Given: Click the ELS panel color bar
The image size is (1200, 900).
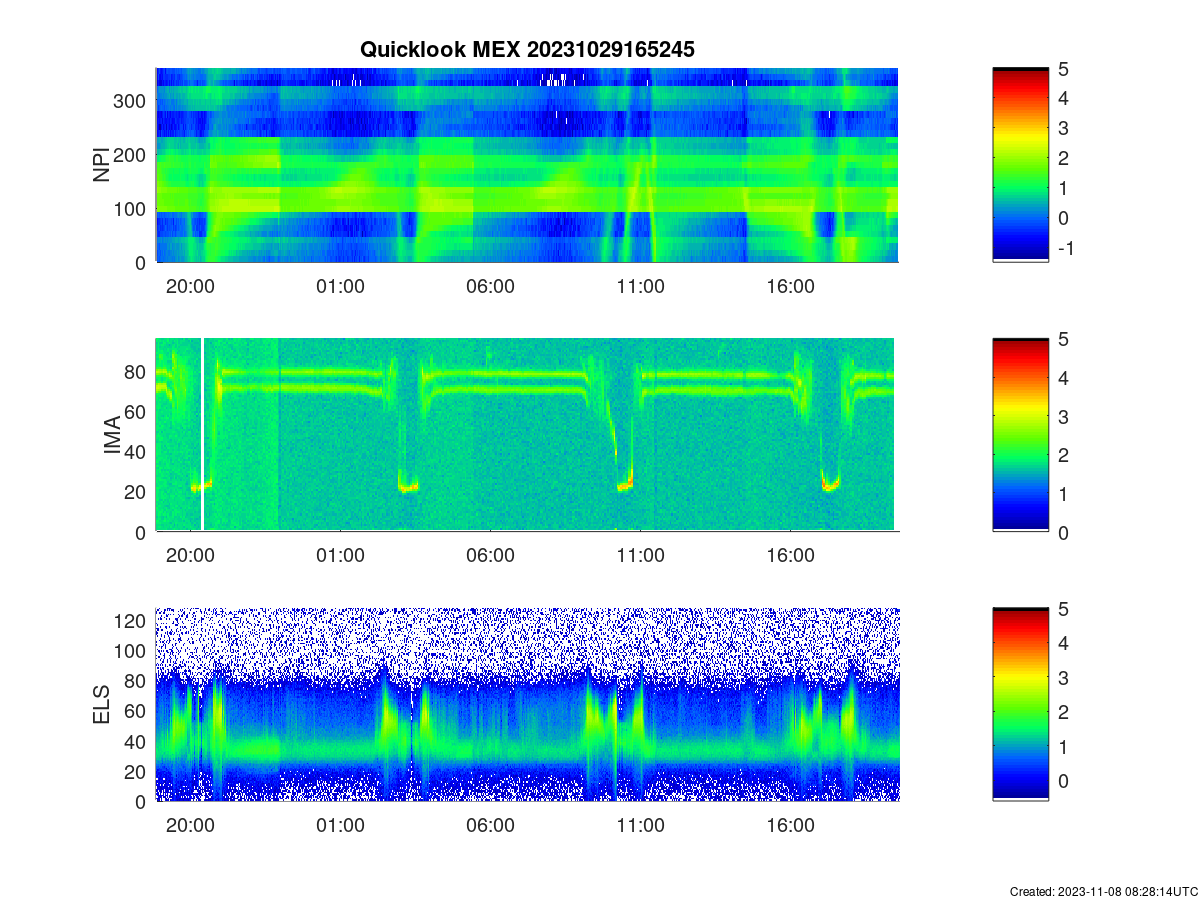Looking at the screenshot, I should point(1020,705).
